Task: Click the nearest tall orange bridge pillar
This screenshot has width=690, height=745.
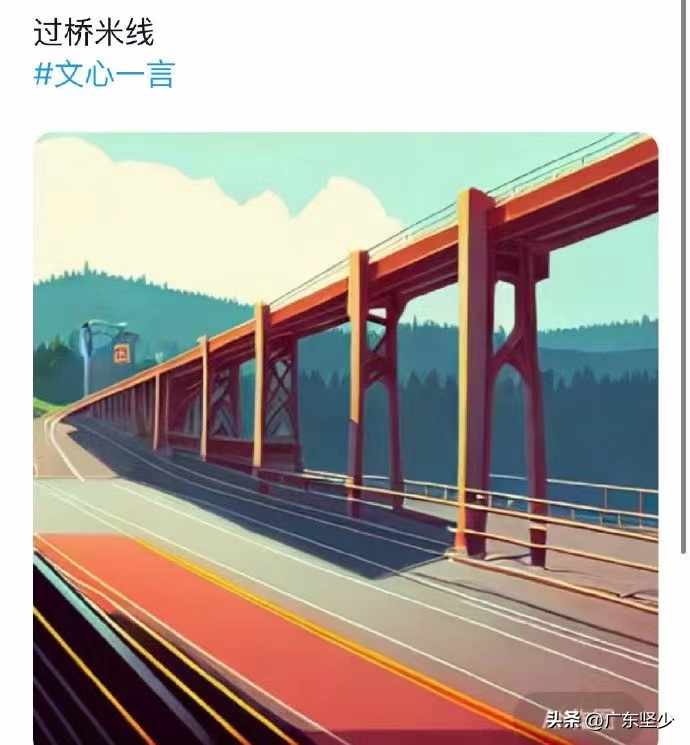Action: pos(473,371)
